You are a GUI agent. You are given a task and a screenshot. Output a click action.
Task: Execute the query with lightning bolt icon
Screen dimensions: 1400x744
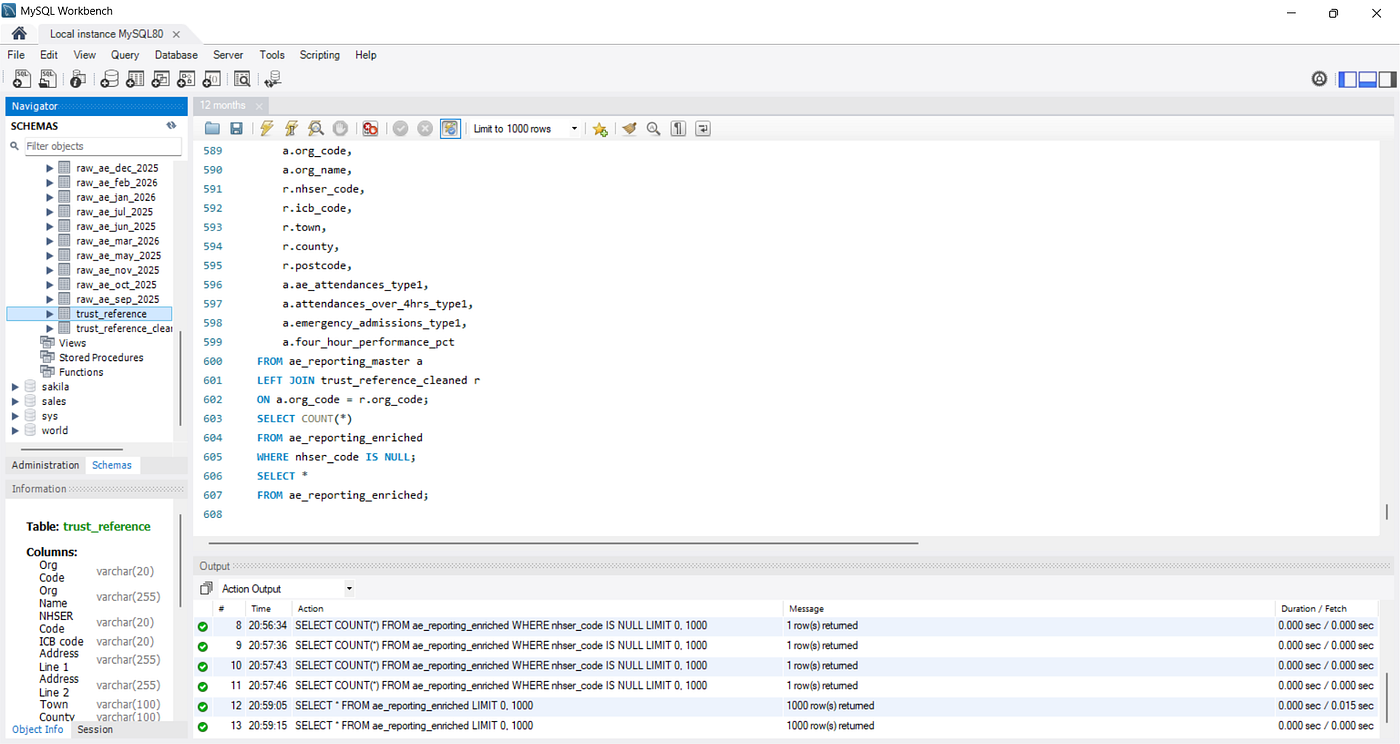click(x=266, y=129)
